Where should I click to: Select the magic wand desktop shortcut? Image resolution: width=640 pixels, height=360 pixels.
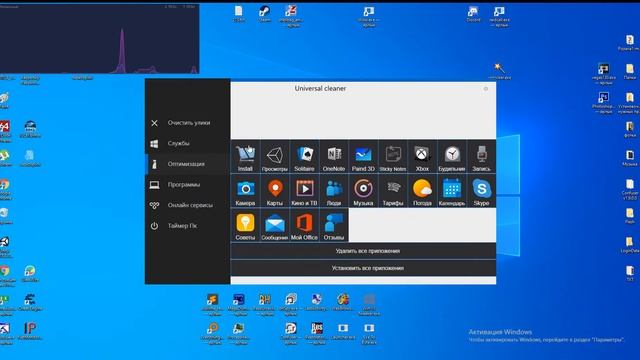tap(499, 71)
